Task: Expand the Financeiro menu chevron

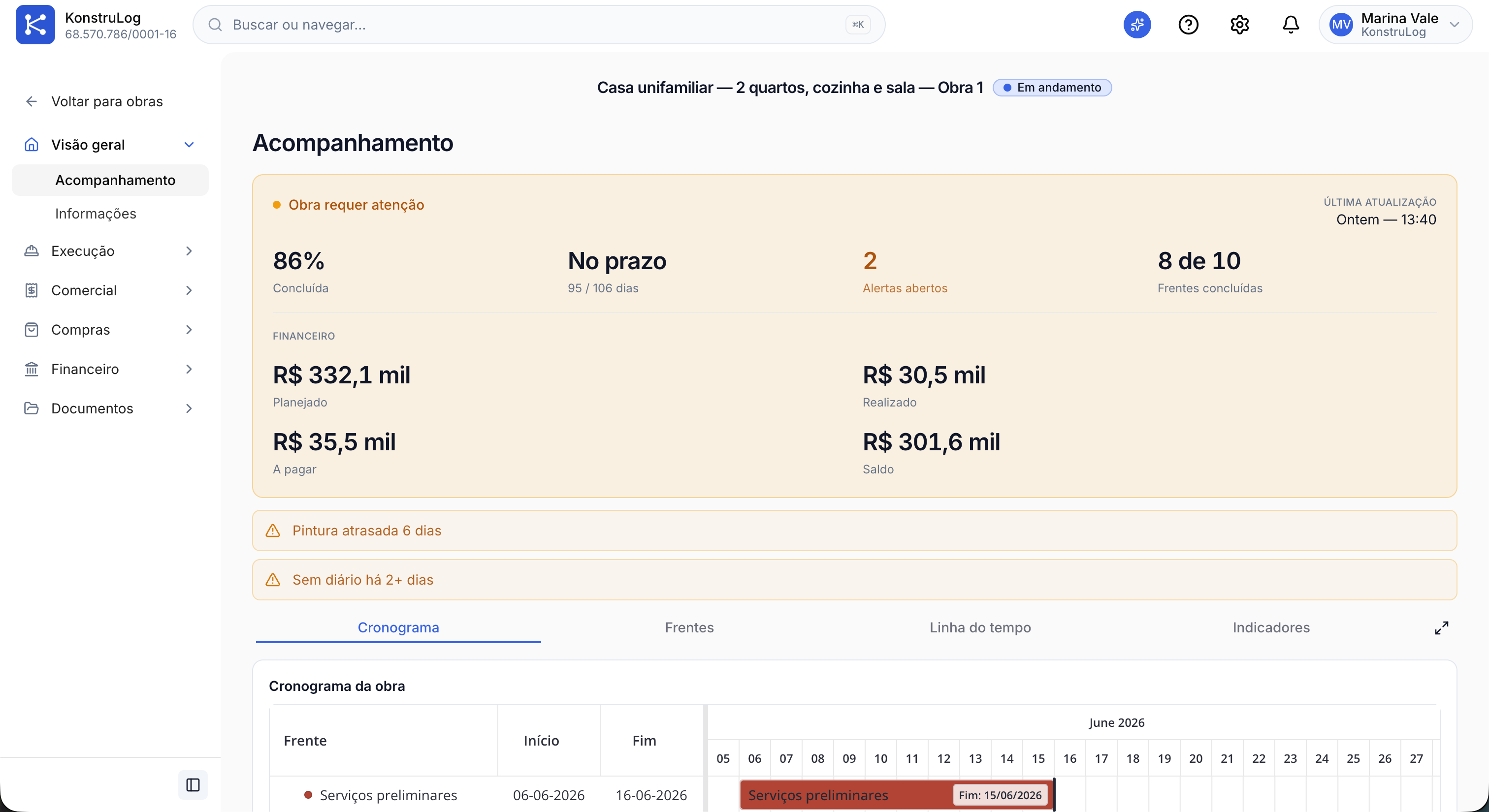Action: (x=189, y=369)
